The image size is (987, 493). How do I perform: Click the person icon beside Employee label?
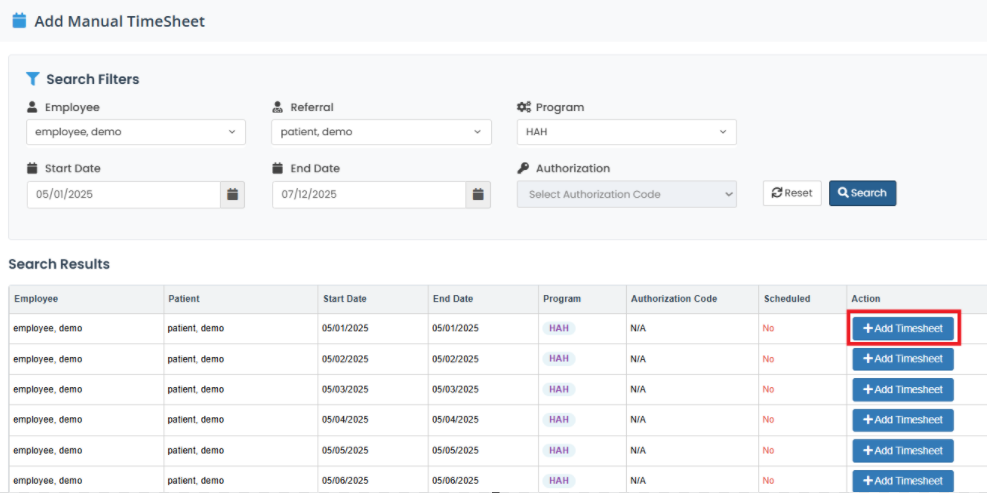[x=32, y=107]
